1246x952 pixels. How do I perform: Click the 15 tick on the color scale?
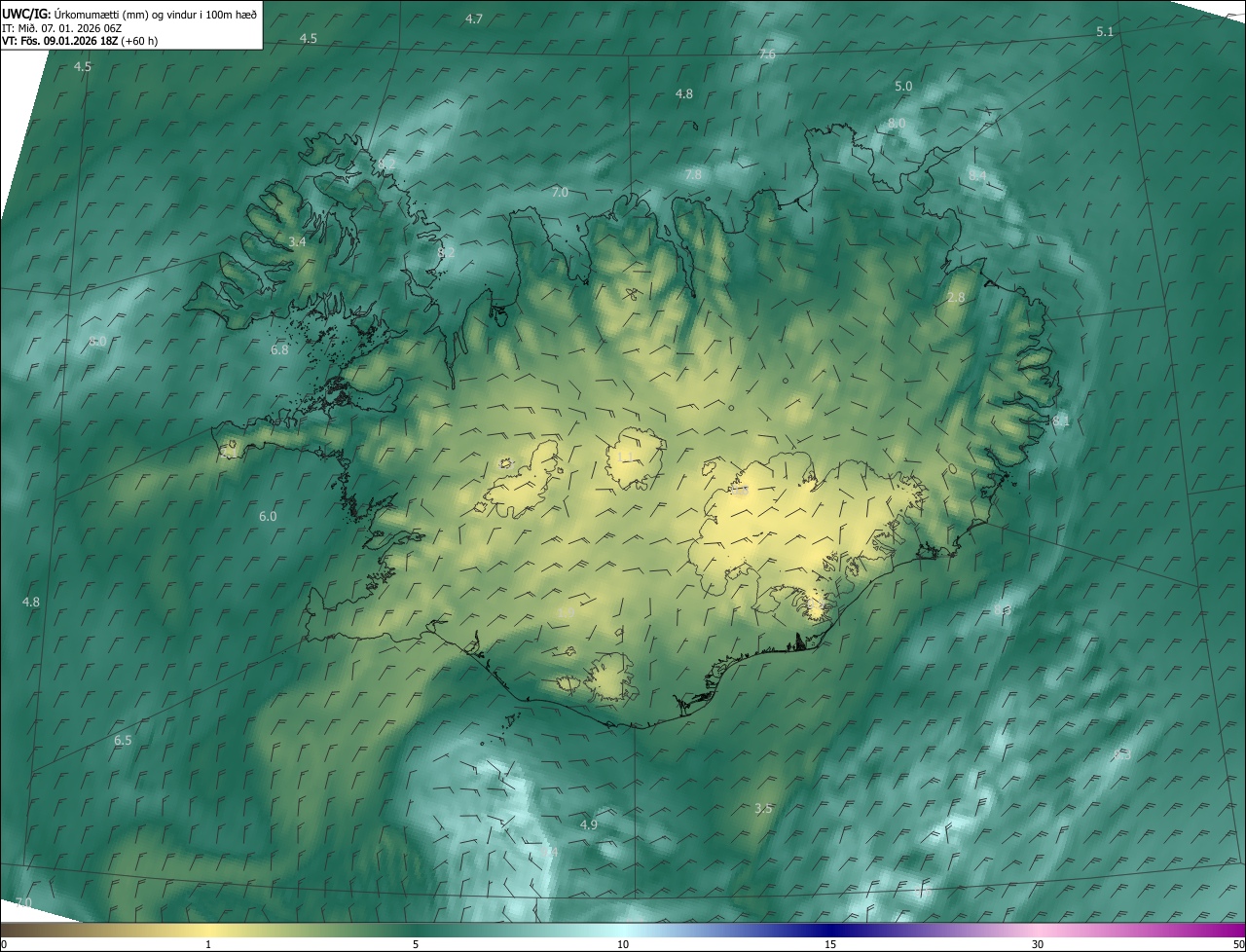(830, 944)
